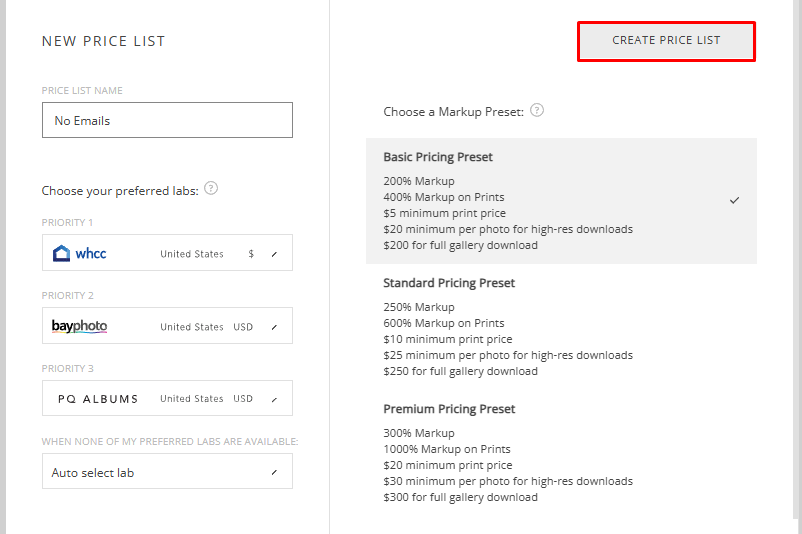This screenshot has height=534, width=802.
Task: Click help icon next to Markup Preset
Action: tap(537, 111)
